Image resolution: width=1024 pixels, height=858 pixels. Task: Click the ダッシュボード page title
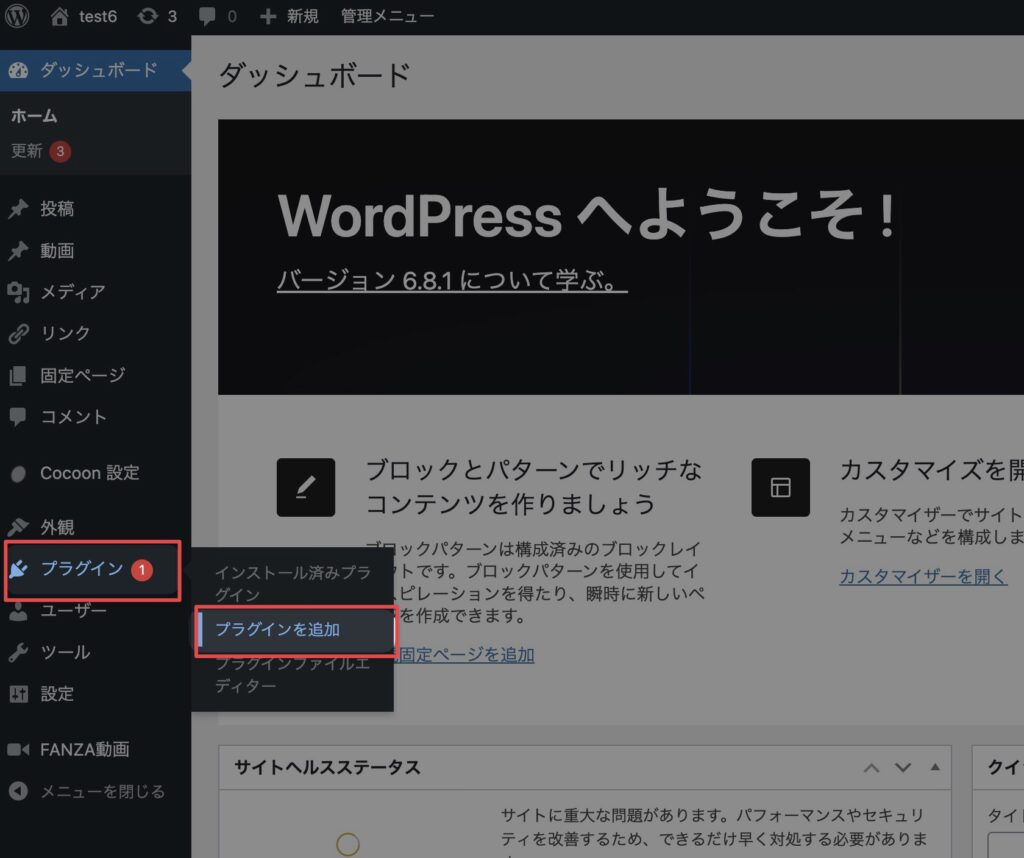pyautogui.click(x=314, y=74)
